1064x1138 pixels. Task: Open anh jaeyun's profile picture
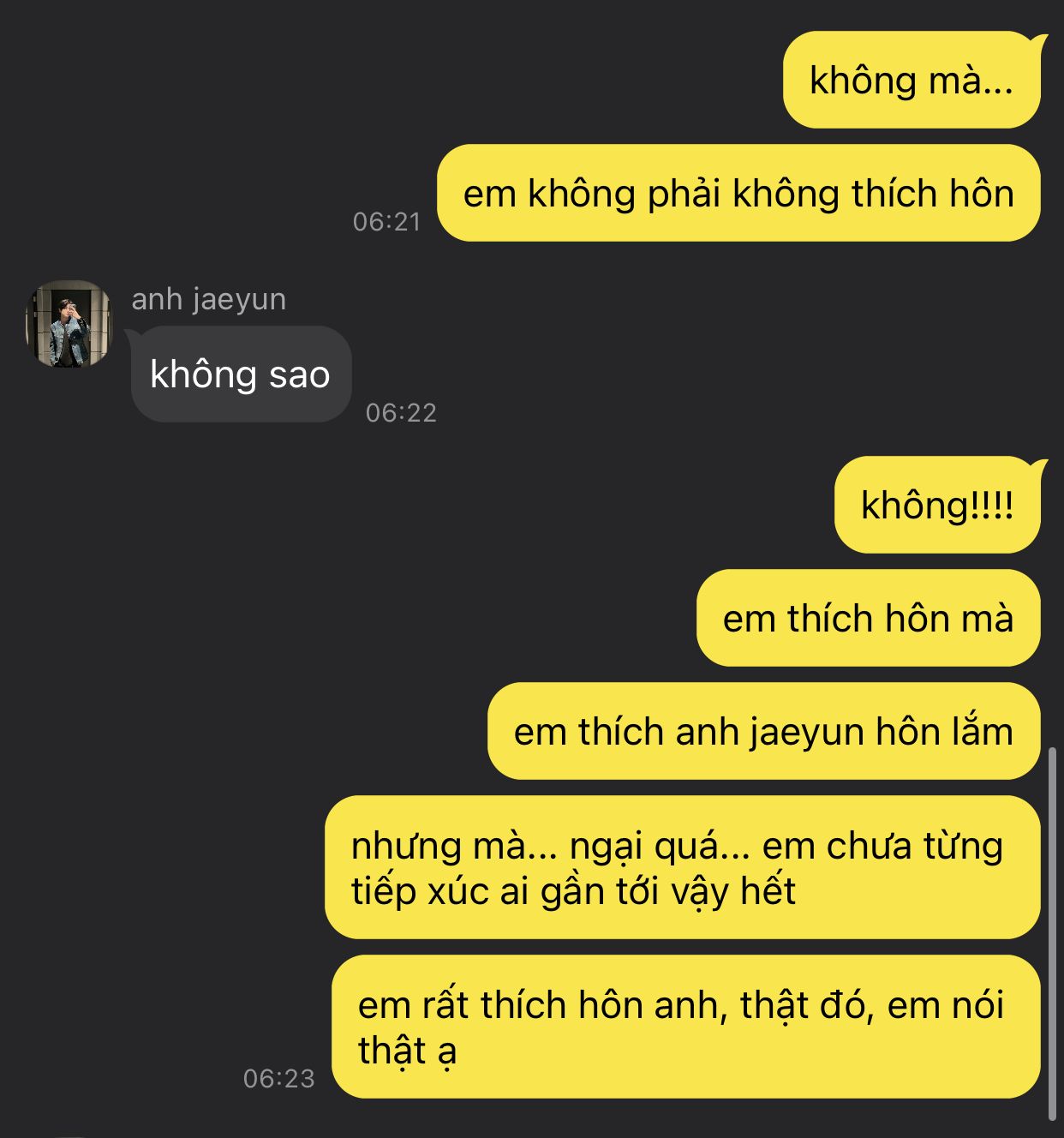point(69,323)
